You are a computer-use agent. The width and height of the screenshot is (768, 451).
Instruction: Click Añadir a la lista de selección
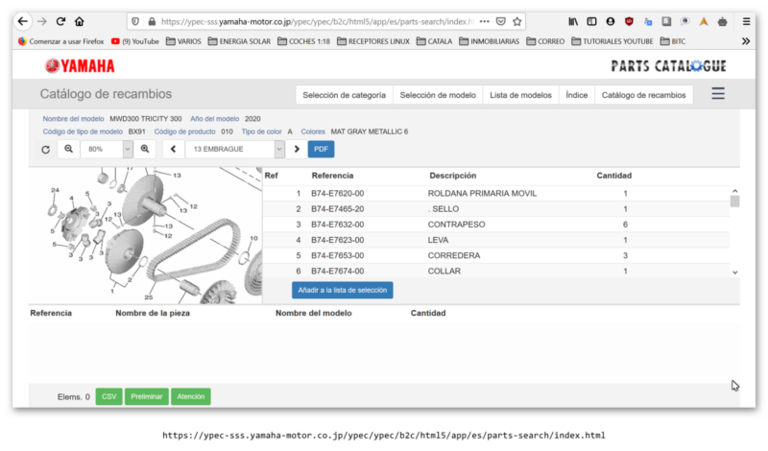pyautogui.click(x=342, y=290)
